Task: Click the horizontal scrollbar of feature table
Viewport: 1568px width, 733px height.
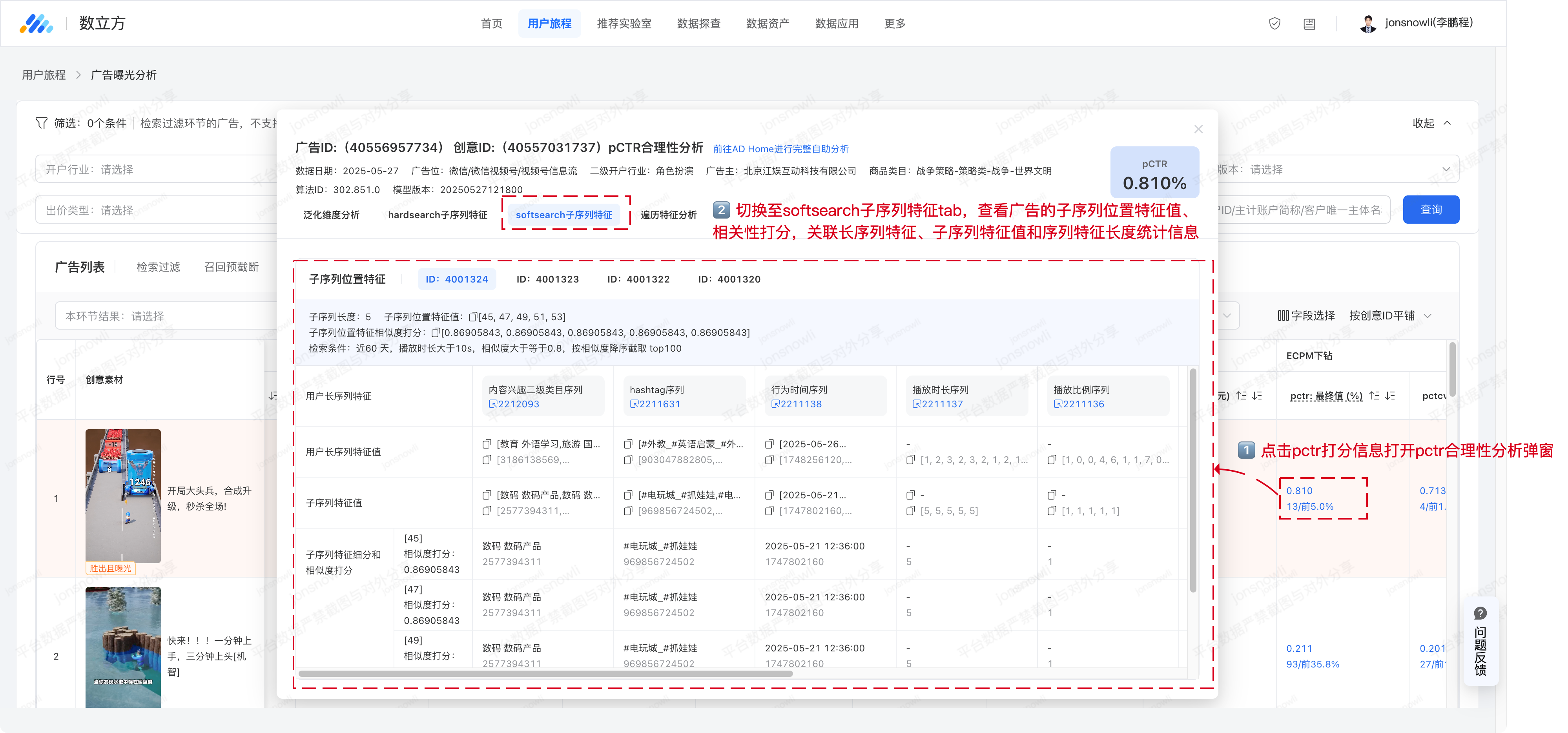Action: [x=545, y=673]
